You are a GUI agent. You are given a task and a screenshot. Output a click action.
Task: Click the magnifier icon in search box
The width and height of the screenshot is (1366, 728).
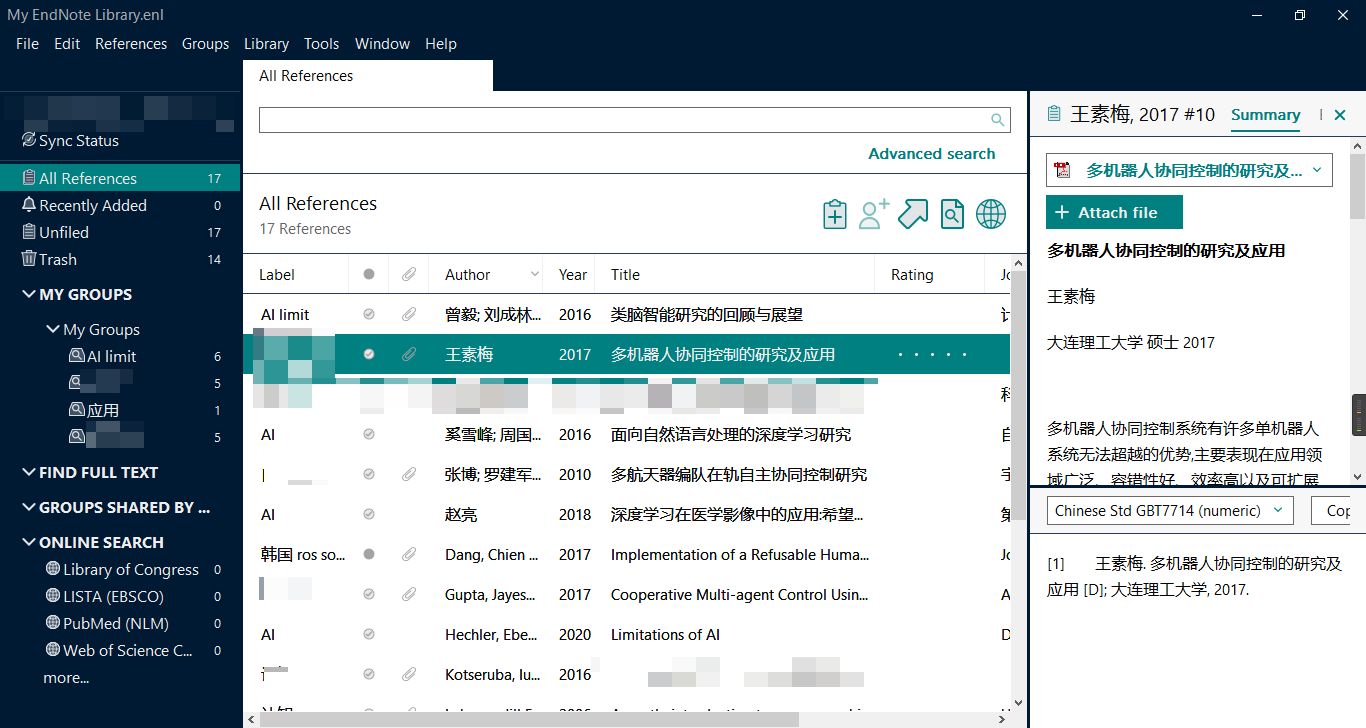click(x=997, y=120)
